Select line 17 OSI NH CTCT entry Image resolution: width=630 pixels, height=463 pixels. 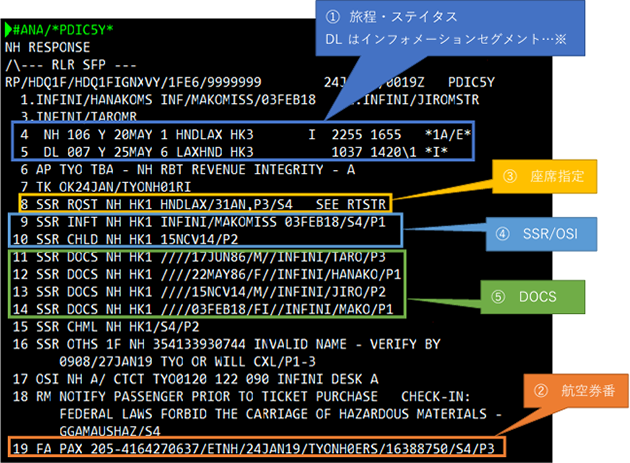coord(195,379)
